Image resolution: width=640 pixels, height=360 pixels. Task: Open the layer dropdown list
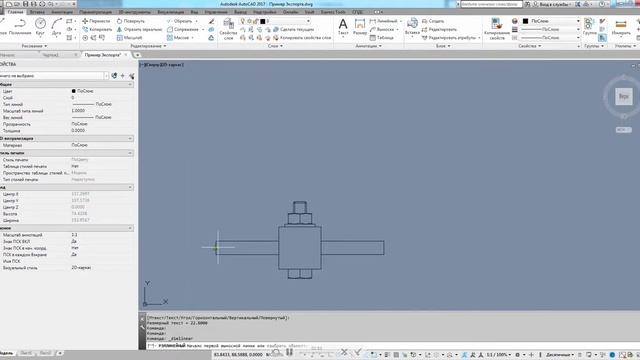coord(308,21)
